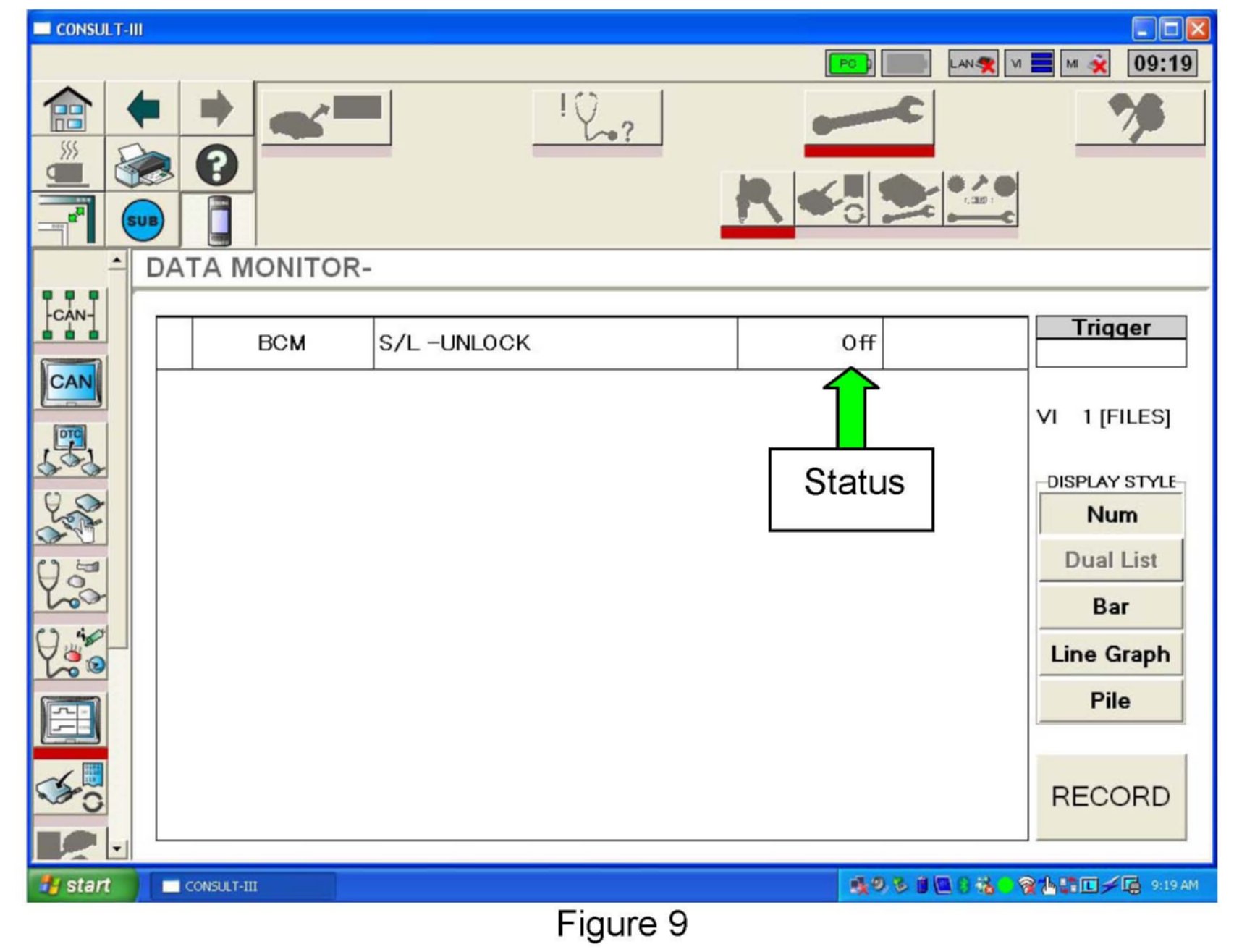Click the green CAN network diagram icon
Screen dimensions: 1234x952
(70, 315)
